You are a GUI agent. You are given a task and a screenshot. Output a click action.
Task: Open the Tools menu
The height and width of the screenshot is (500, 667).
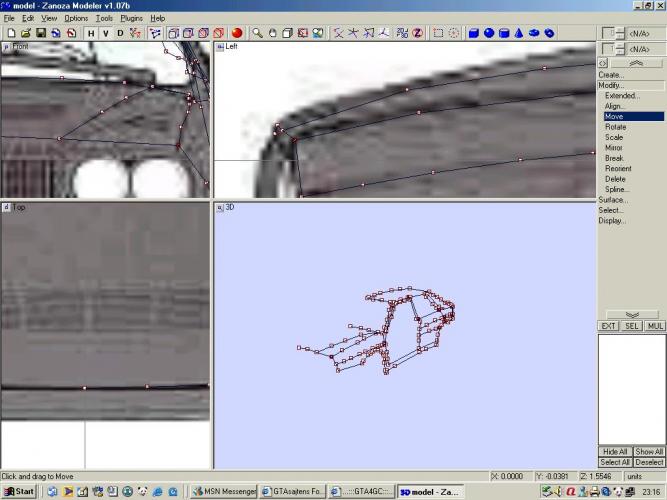coord(104,18)
